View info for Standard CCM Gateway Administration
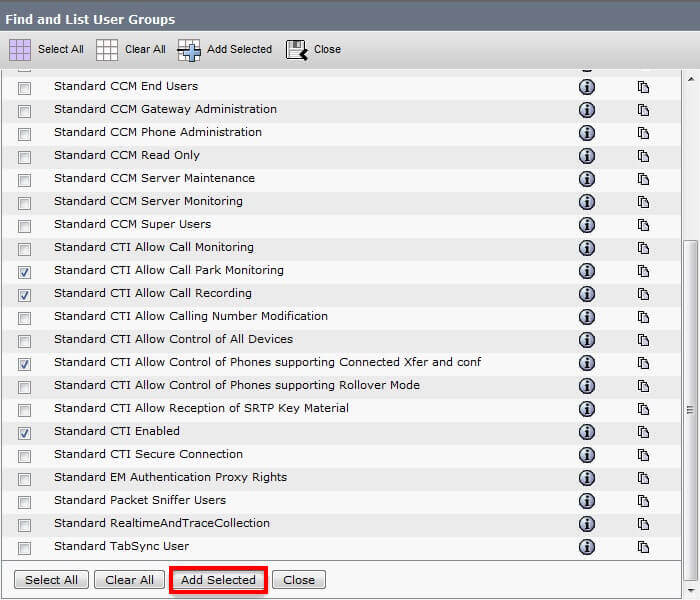The height and width of the screenshot is (600, 700). pyautogui.click(x=587, y=110)
